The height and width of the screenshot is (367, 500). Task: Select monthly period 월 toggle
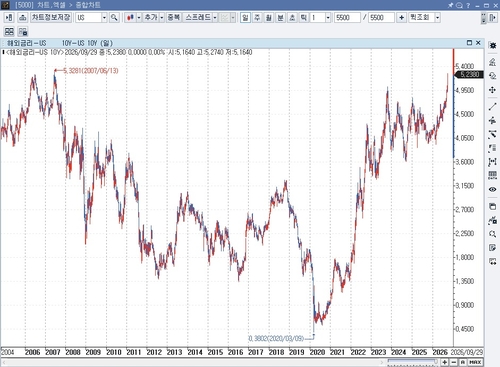[269, 17]
